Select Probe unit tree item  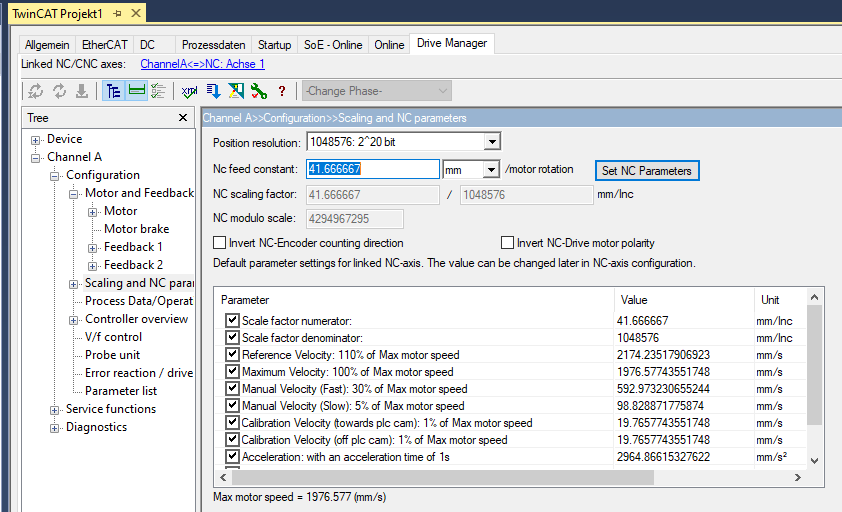(x=112, y=355)
